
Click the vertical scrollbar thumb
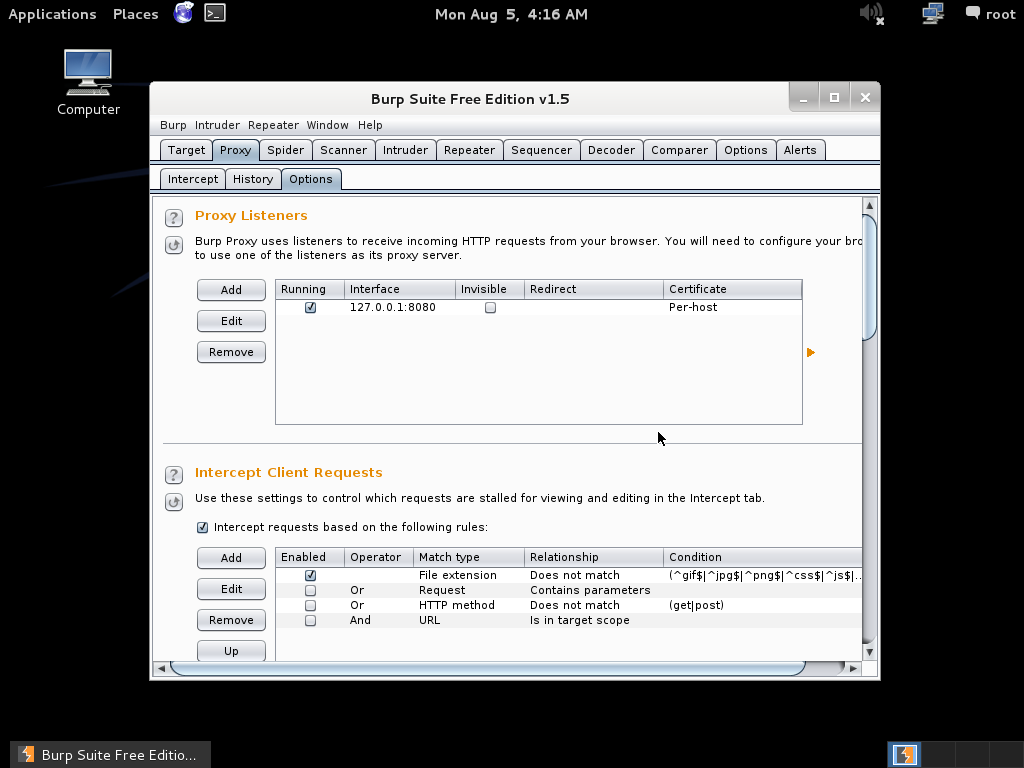pyautogui.click(x=869, y=277)
